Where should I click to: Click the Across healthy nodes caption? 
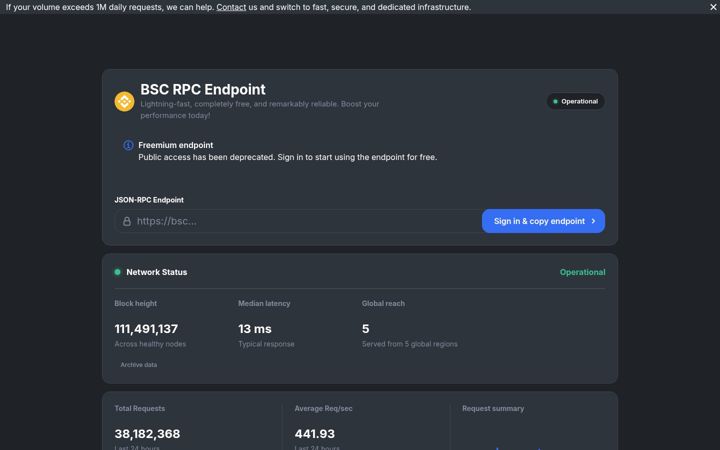[x=150, y=344]
